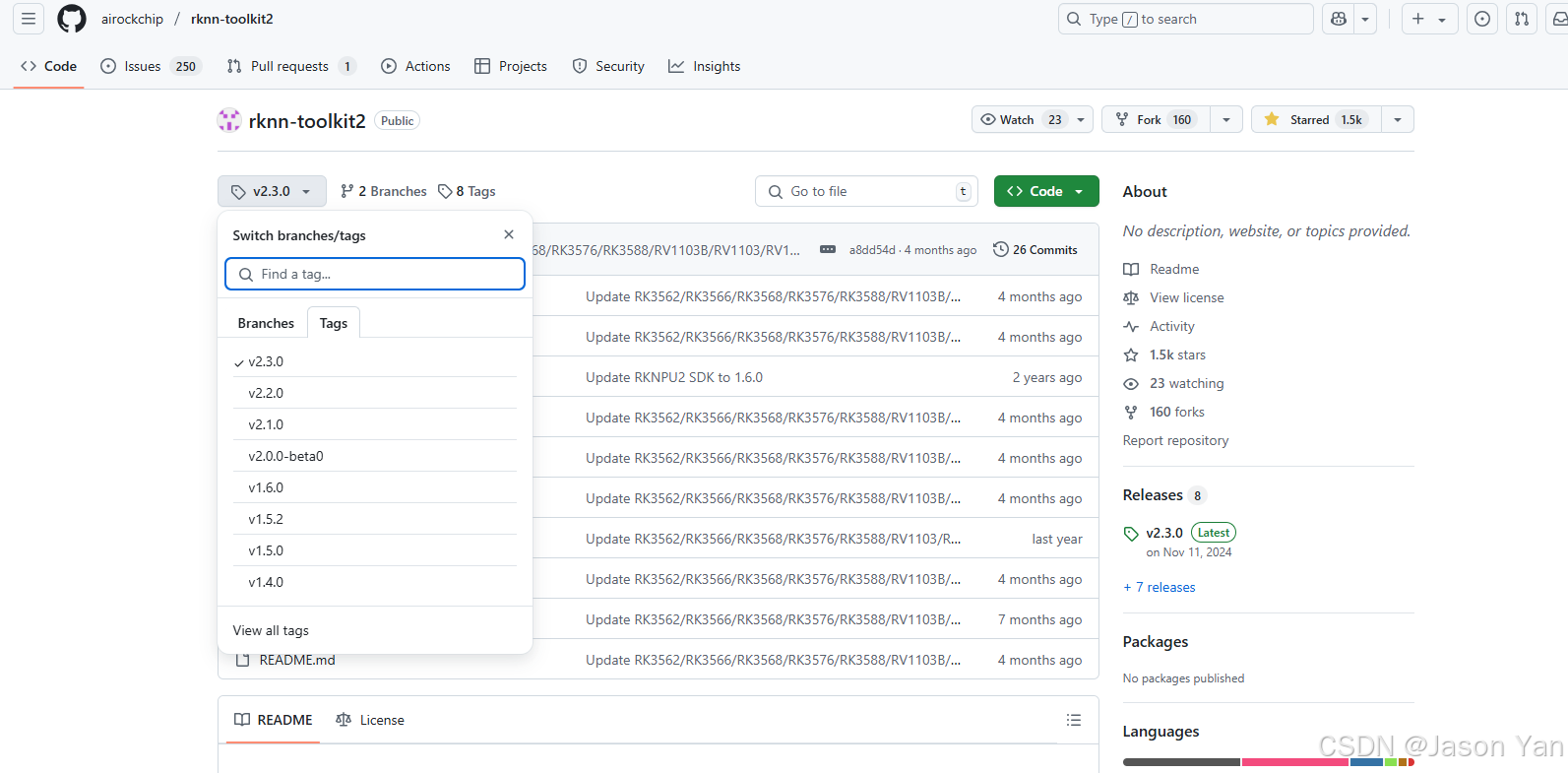Switch to the Code tab

[48, 66]
